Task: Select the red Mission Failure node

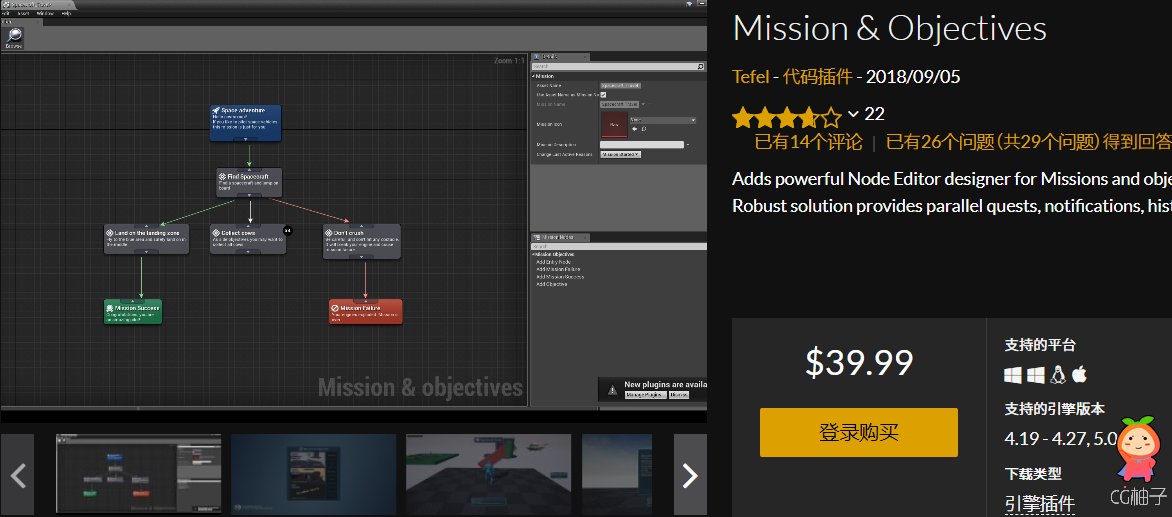Action: coord(366,311)
